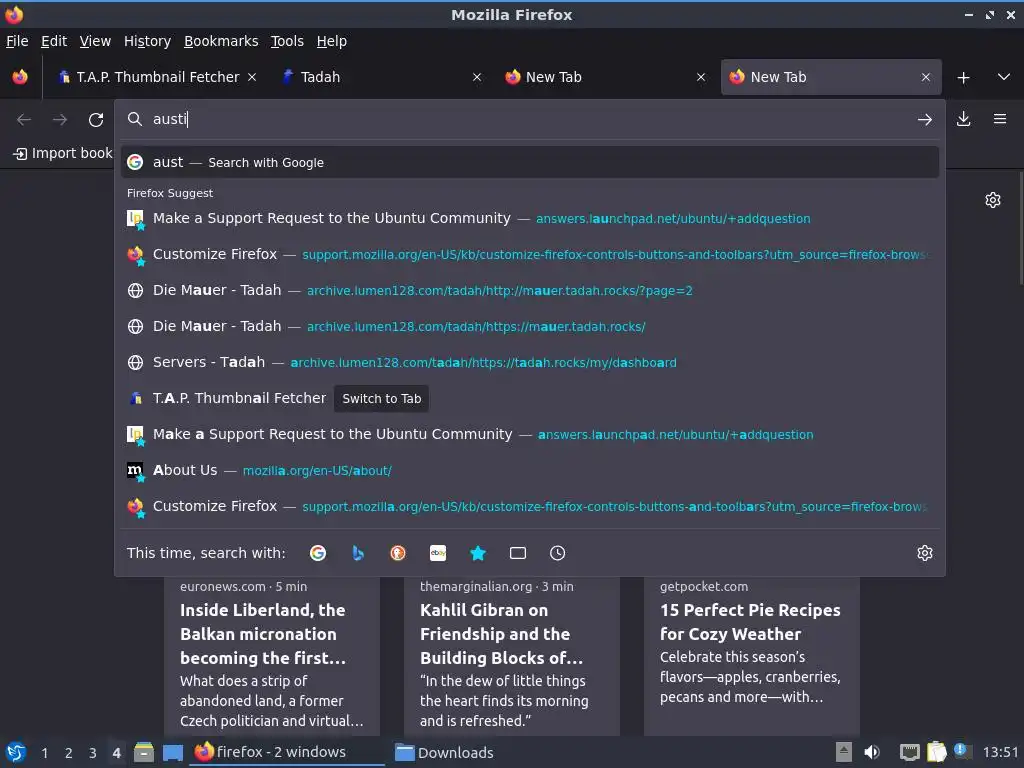This screenshot has height=768, width=1024.
Task: Click the update notifier tray icon
Action: coord(961,750)
